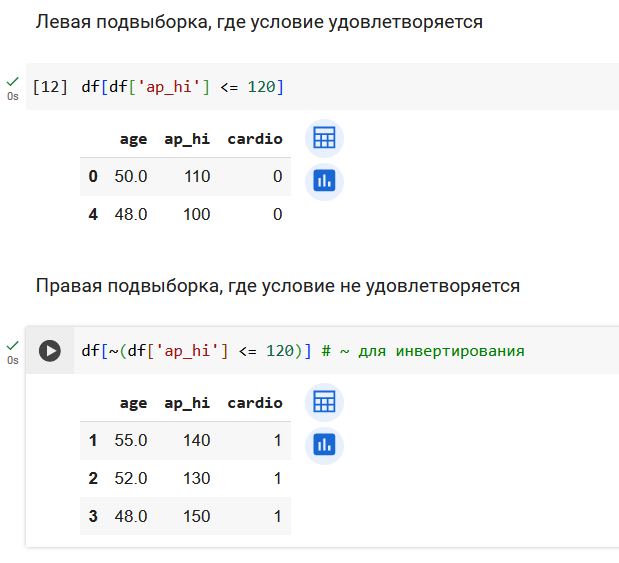Convert second output to interactive table
Viewport: 619px width, 563px height.
click(324, 402)
